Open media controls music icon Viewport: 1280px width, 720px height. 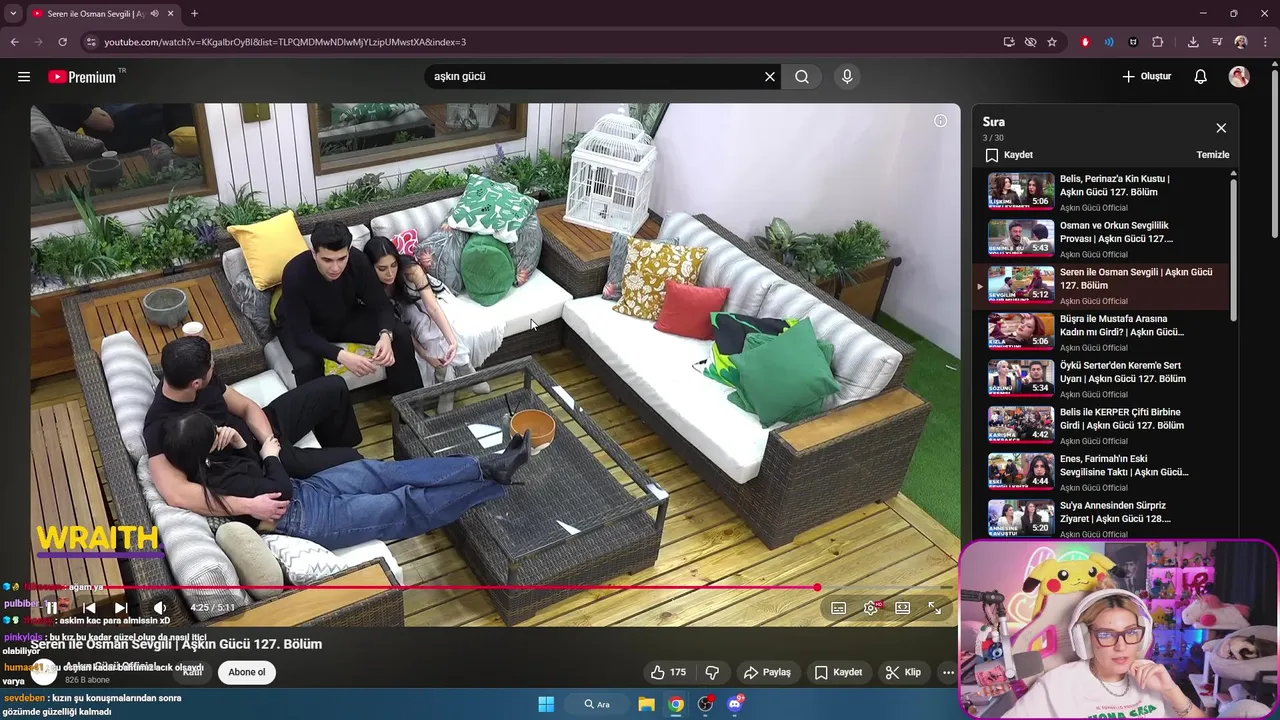[1217, 42]
